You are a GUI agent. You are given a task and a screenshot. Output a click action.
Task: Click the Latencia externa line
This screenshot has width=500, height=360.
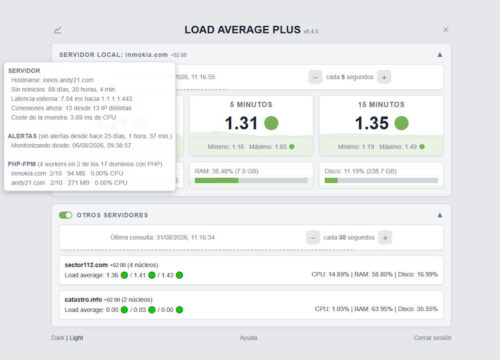(x=72, y=99)
